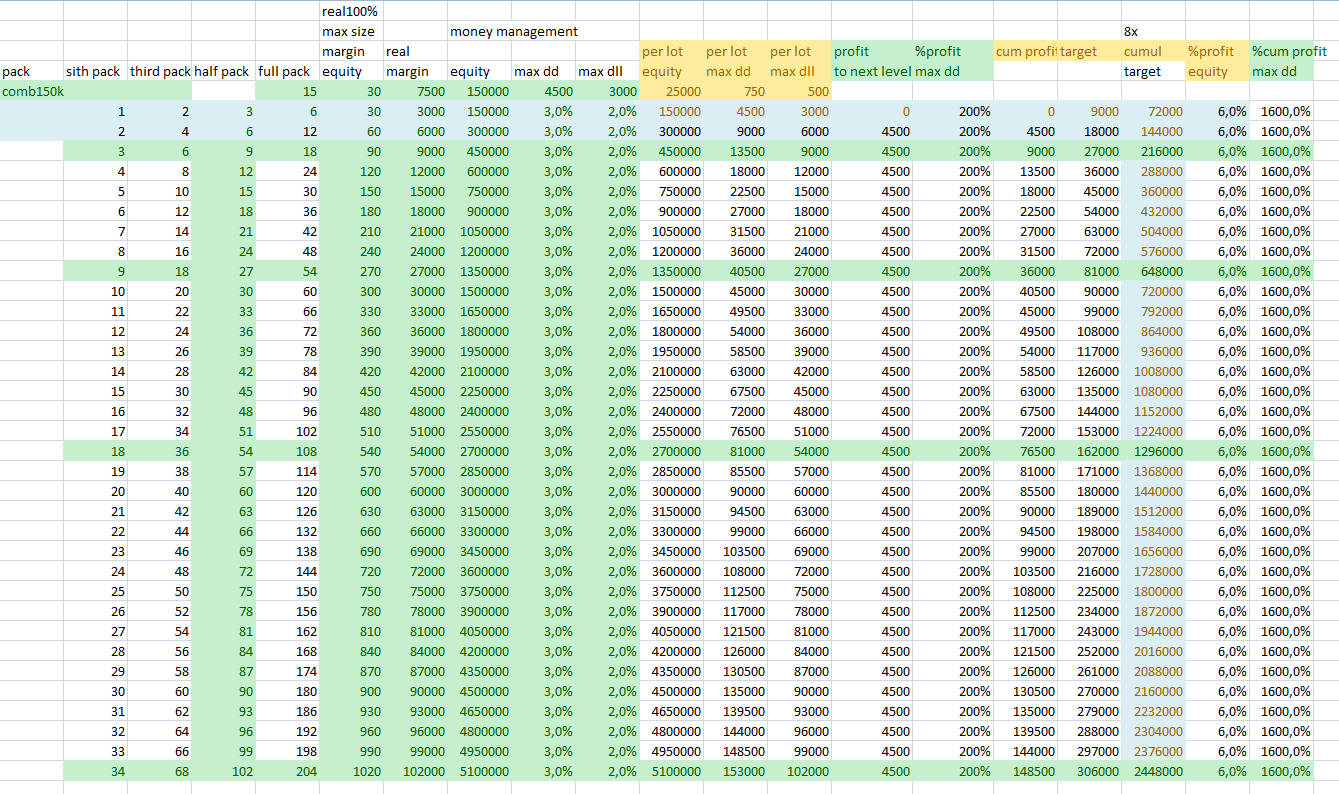Click the 'cumul' header cell
The width and height of the screenshot is (1339, 794).
[x=1153, y=51]
